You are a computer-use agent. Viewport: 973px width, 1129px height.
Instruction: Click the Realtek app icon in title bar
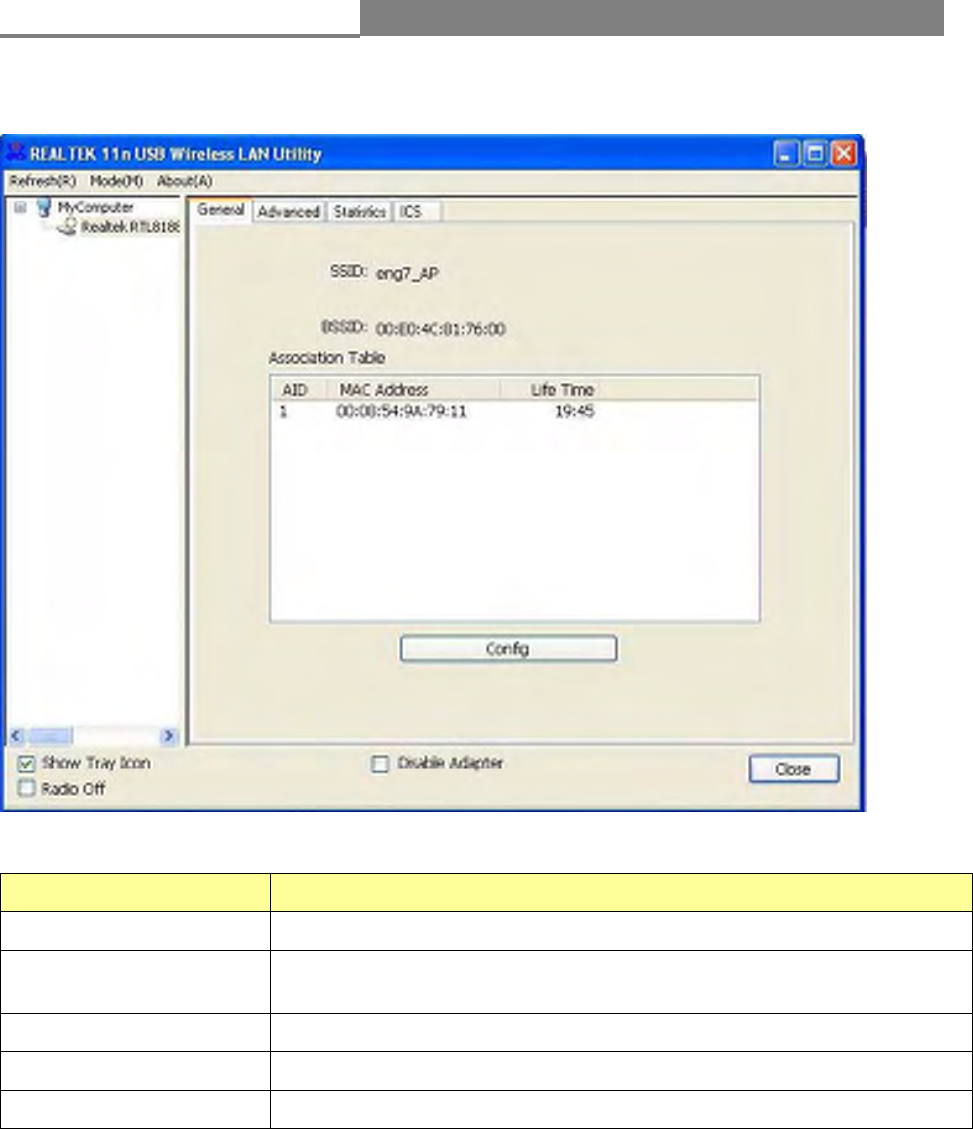click(15, 153)
